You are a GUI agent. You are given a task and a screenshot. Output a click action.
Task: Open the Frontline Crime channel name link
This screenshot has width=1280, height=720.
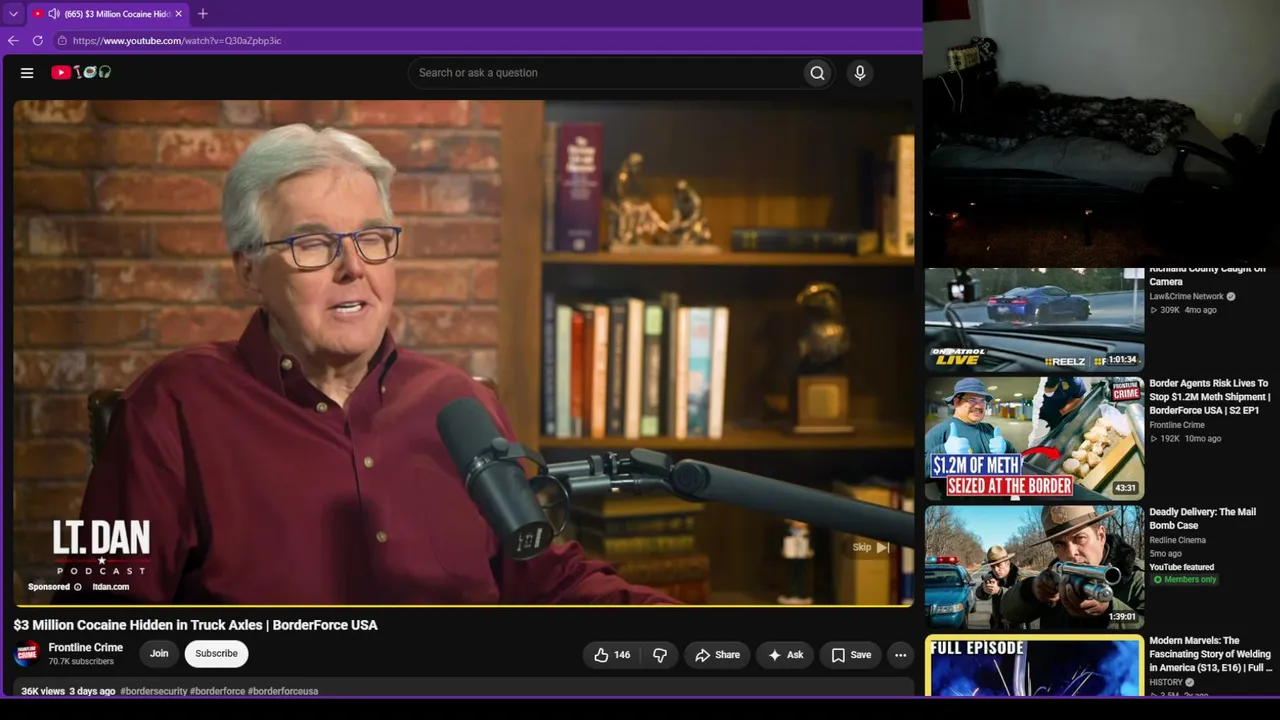(86, 647)
